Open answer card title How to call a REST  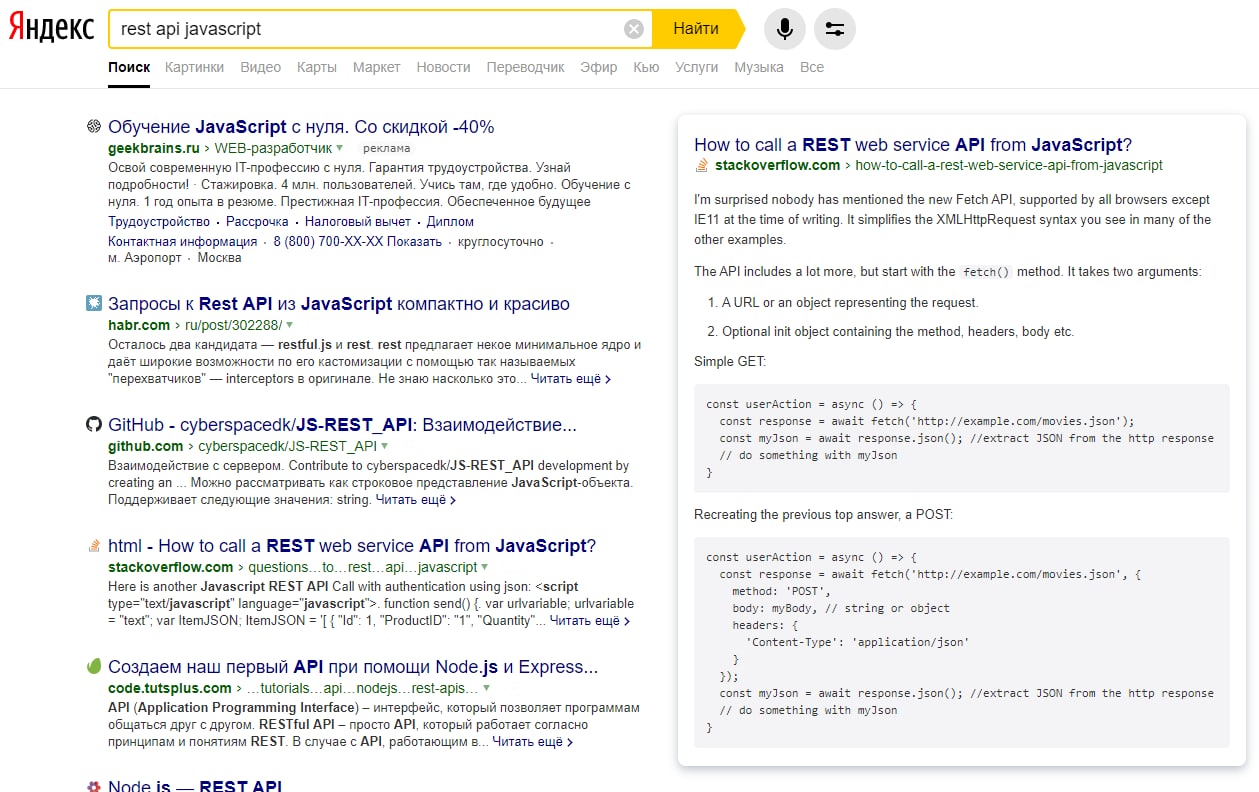[913, 145]
